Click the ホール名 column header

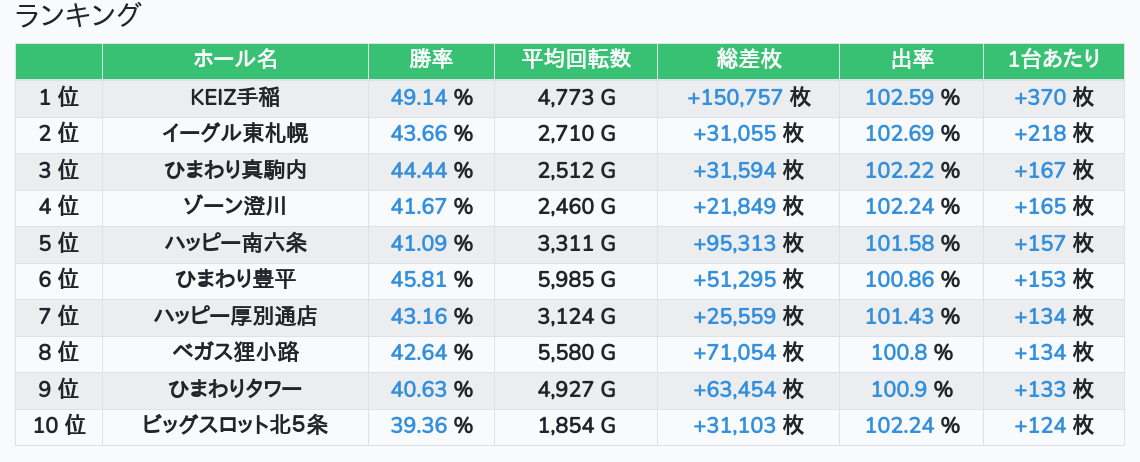pos(235,60)
